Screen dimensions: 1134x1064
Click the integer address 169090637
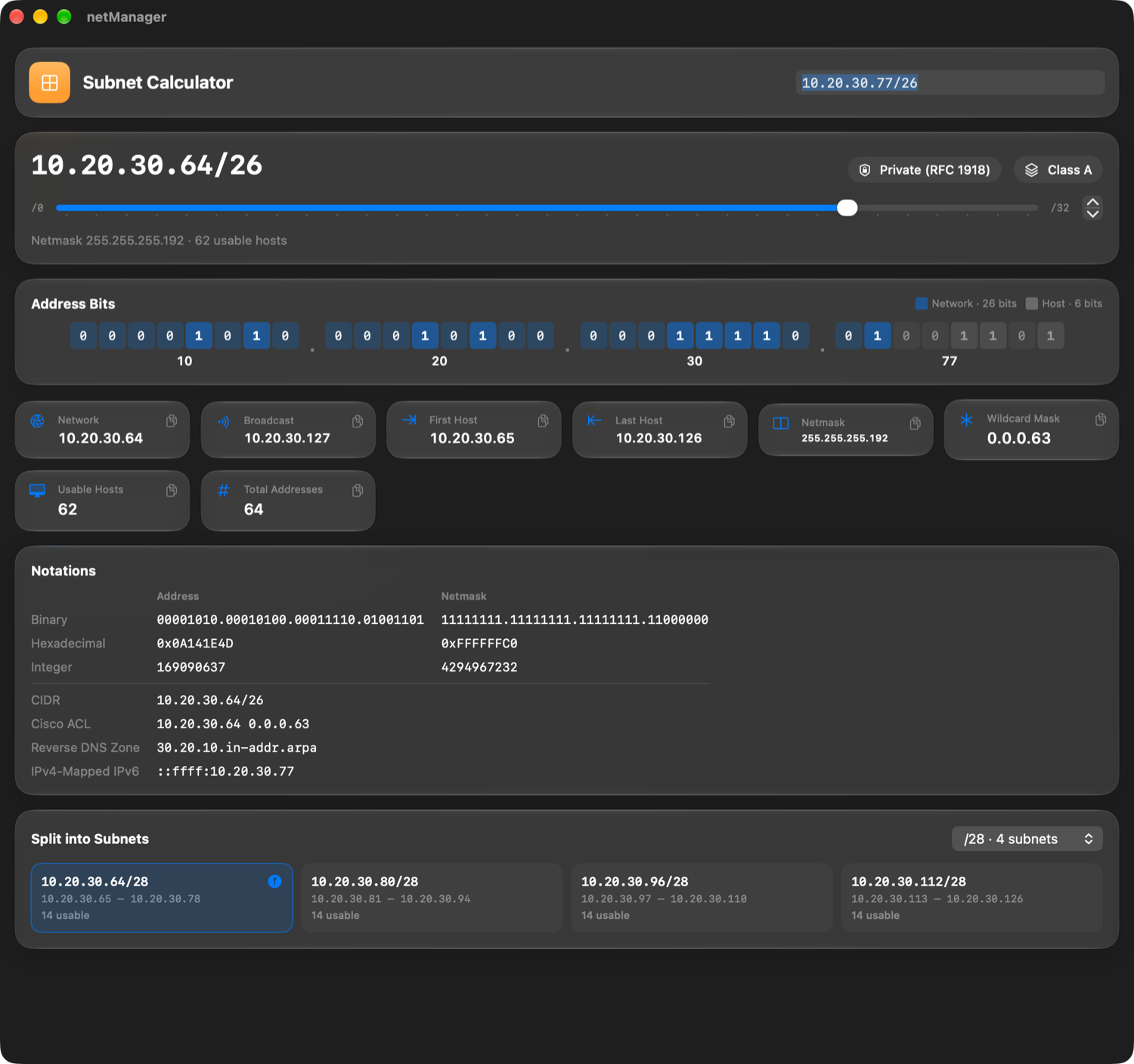[x=191, y=667]
